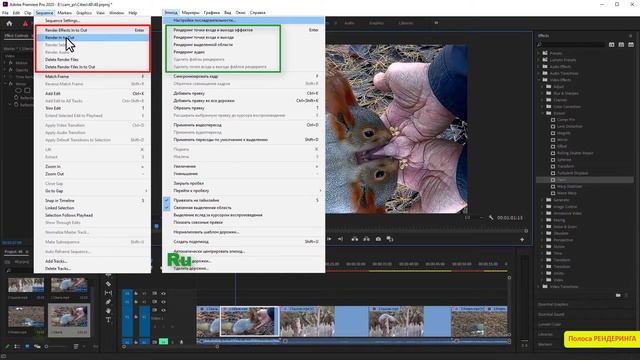Export frame with the camera icon
The image size is (640, 360).
click(x=378, y=239)
